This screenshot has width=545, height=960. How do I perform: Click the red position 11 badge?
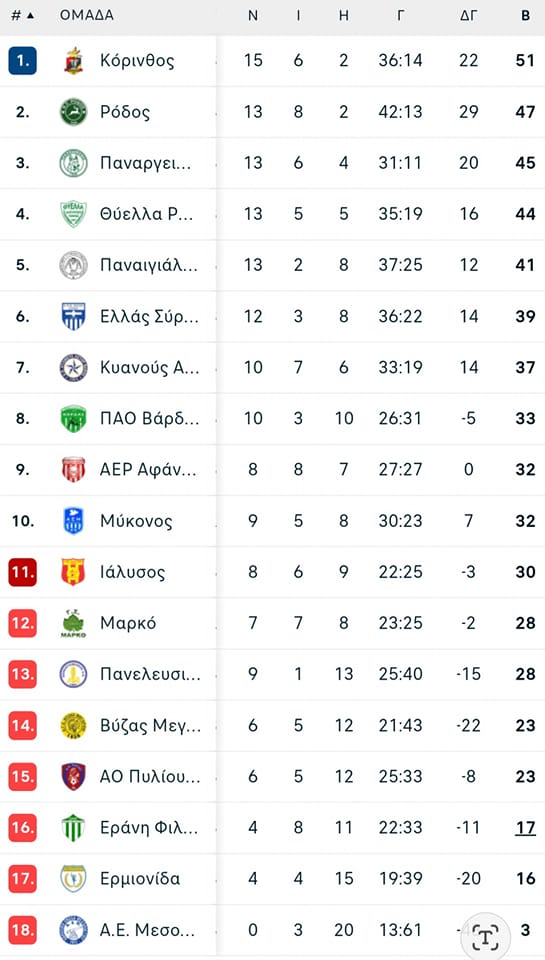[23, 572]
